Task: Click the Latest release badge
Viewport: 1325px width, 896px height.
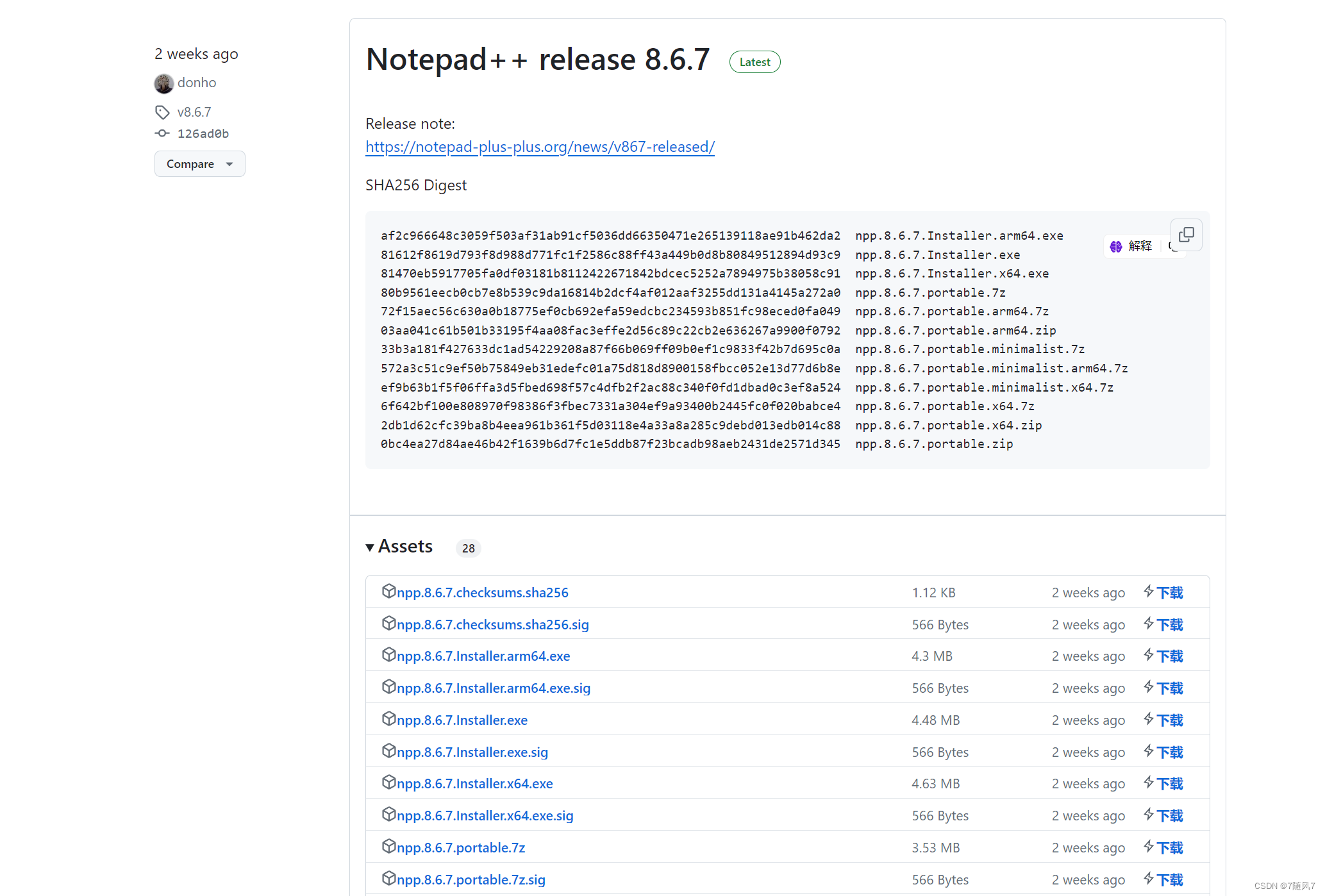Action: click(754, 62)
